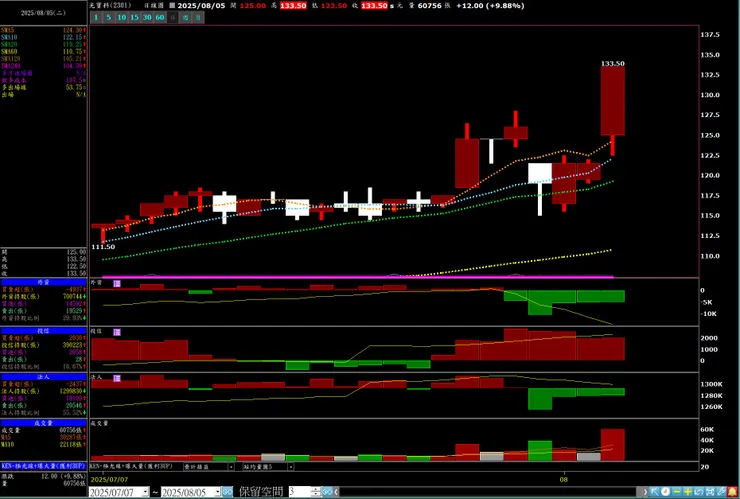Open settings icon in 投信 panel

117,332
